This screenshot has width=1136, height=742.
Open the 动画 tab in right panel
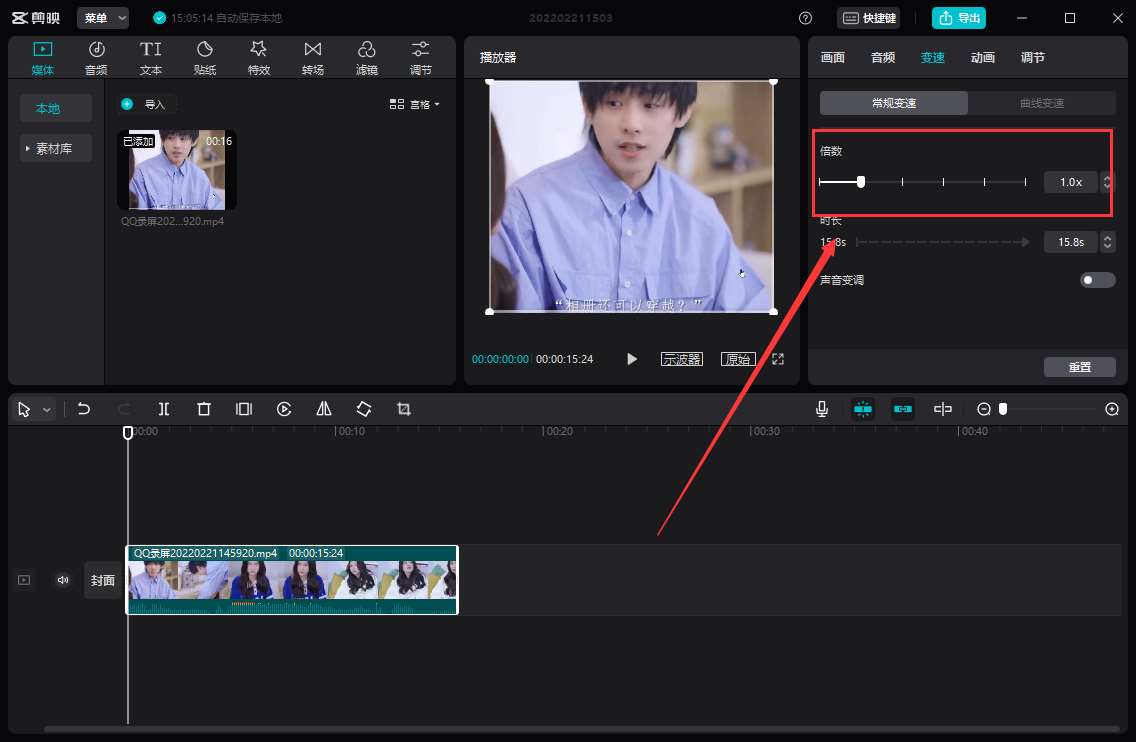tap(982, 57)
